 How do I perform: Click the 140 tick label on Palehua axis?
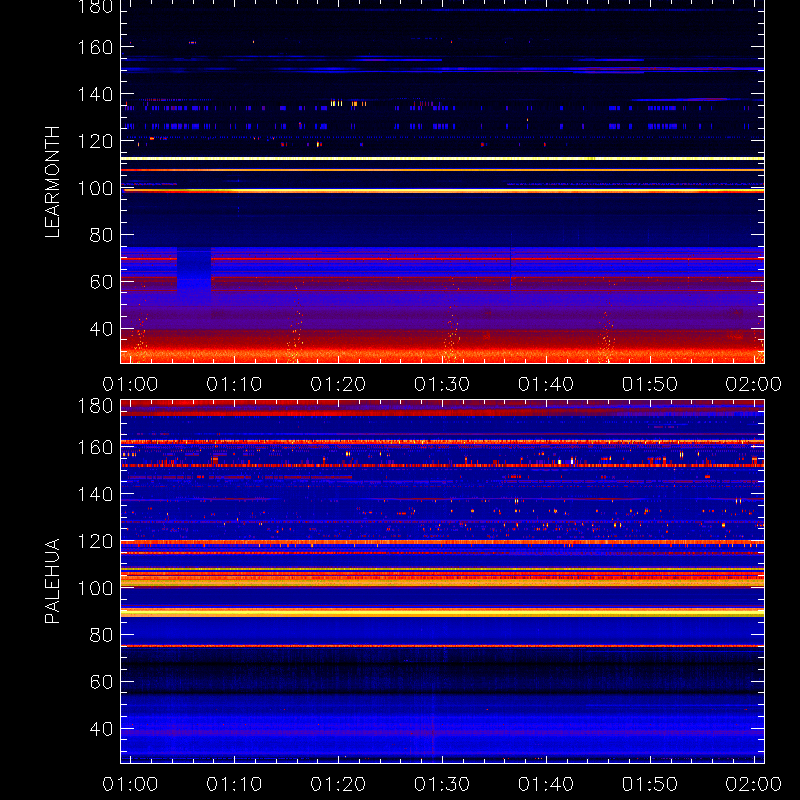pyautogui.click(x=95, y=494)
